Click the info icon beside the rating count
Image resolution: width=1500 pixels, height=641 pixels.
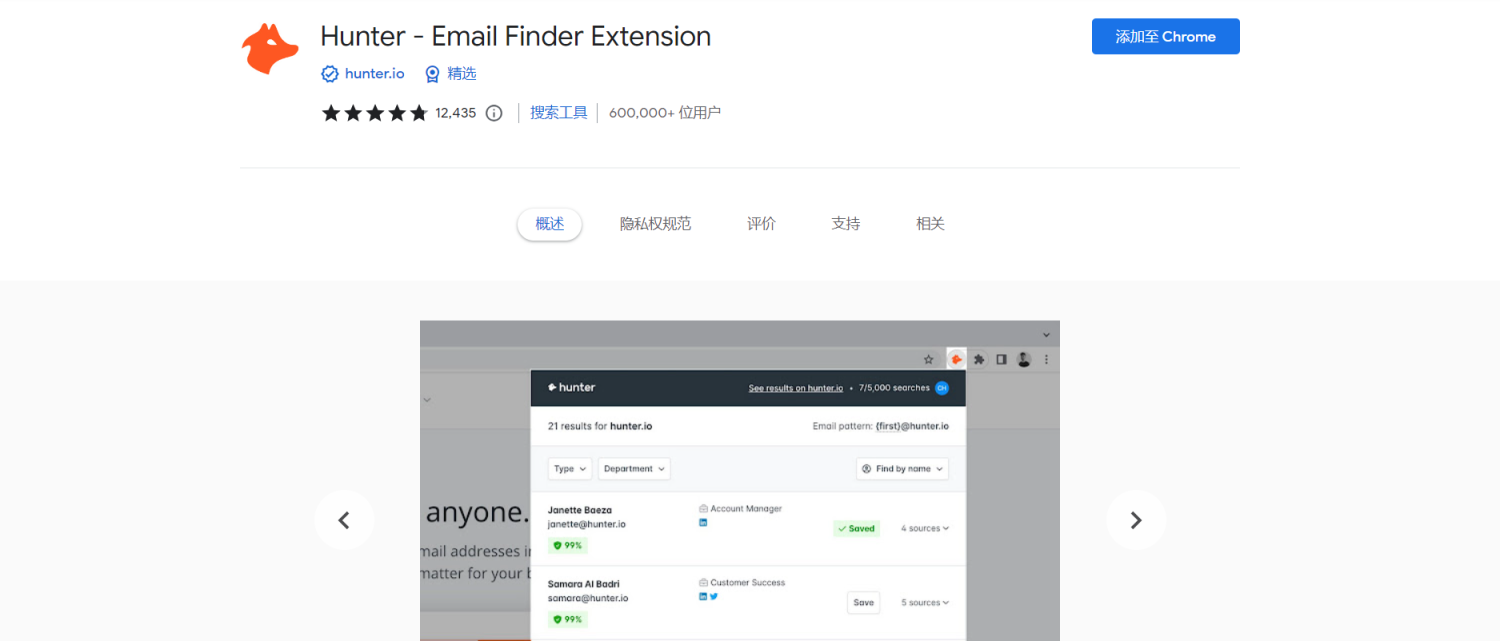(x=493, y=112)
